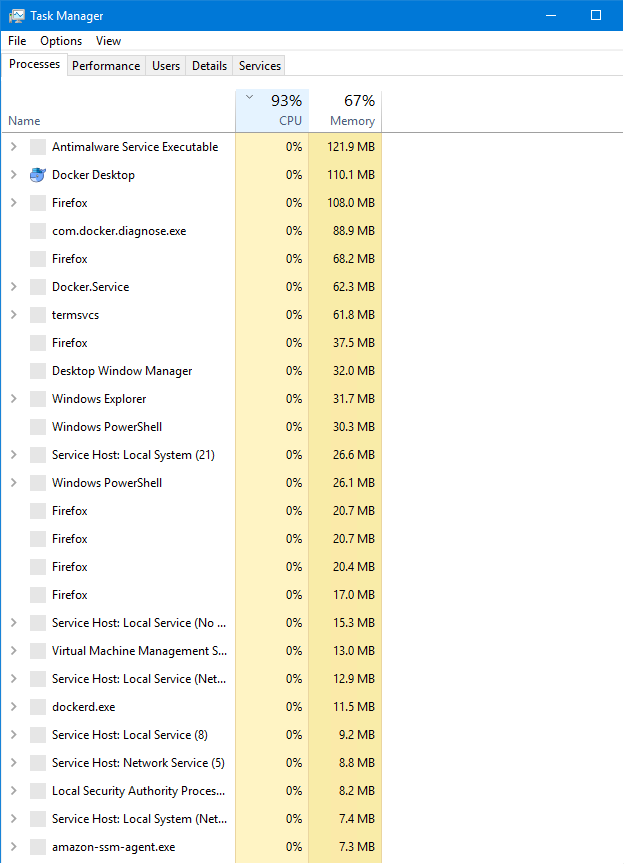Open the Options menu
Viewport: 624px width, 864px height.
(x=61, y=41)
